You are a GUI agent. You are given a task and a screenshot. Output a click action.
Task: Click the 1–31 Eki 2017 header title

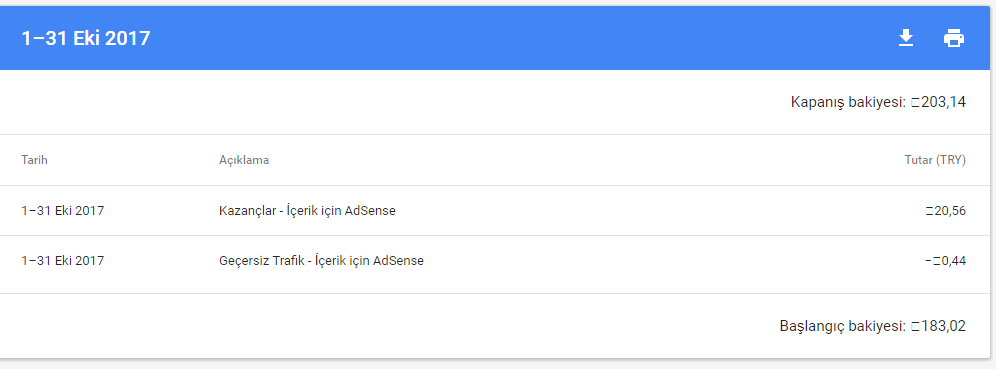pyautogui.click(x=86, y=39)
